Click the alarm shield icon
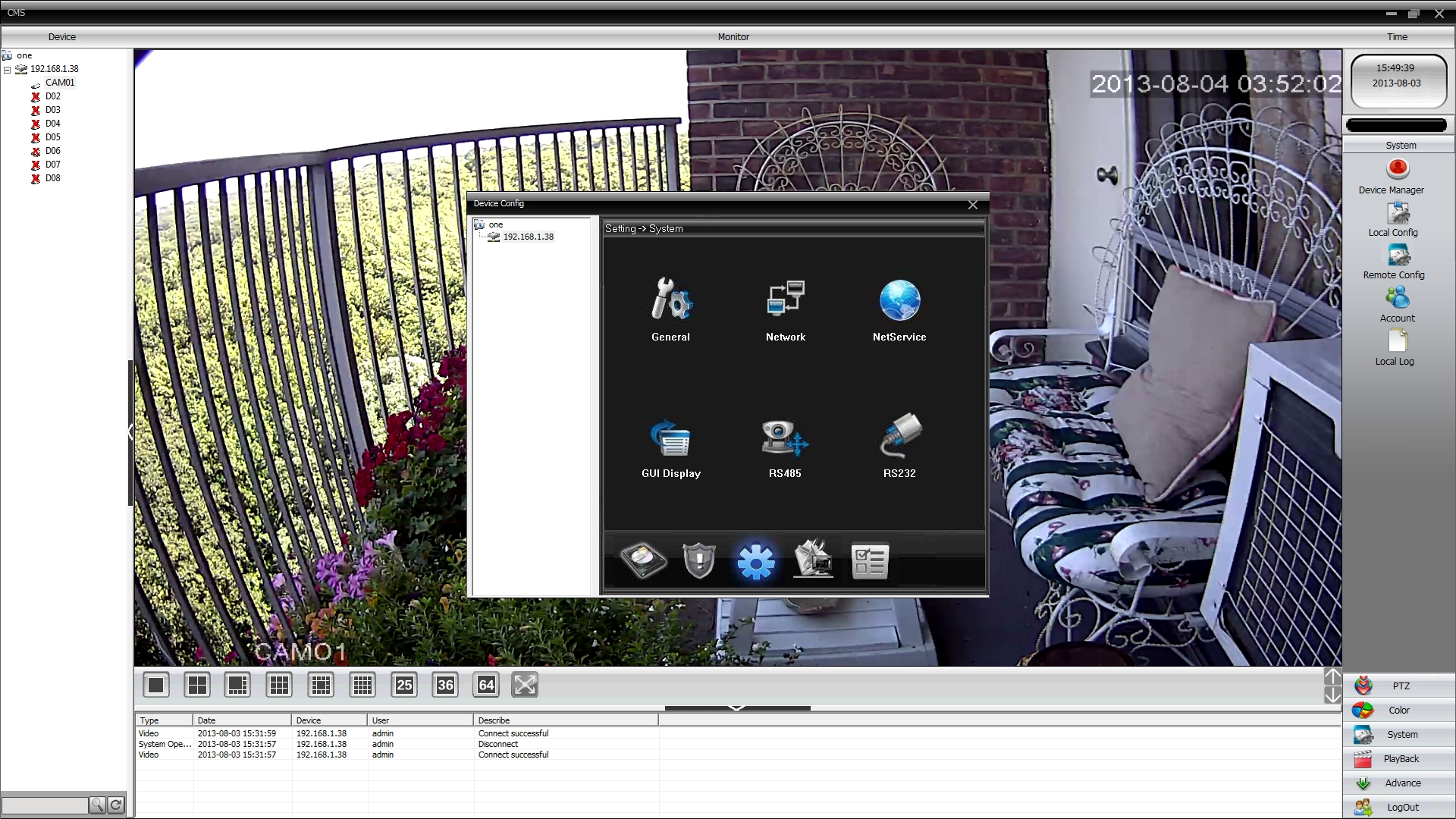The image size is (1456, 819). click(x=699, y=561)
